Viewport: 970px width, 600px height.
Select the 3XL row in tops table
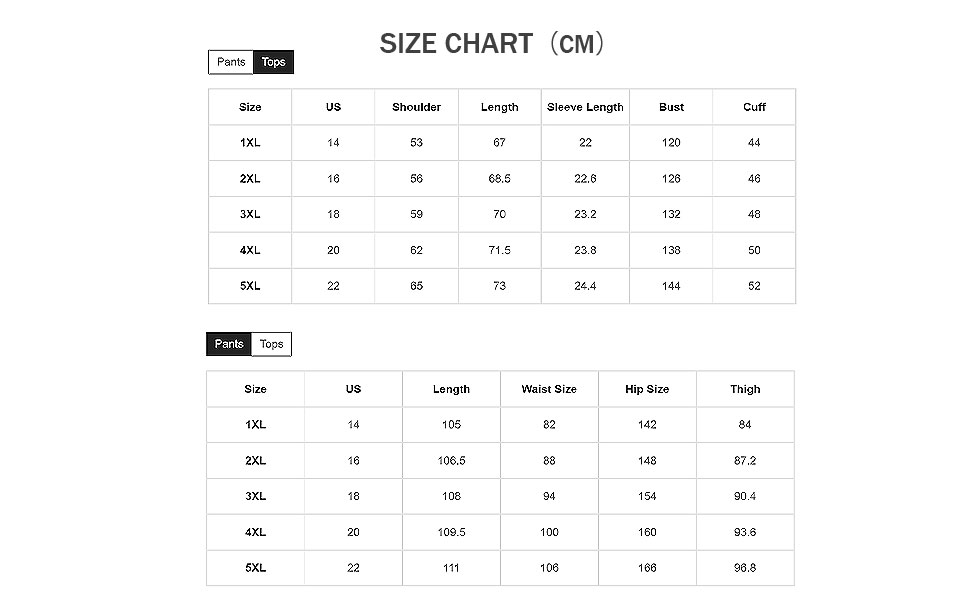pyautogui.click(x=502, y=215)
